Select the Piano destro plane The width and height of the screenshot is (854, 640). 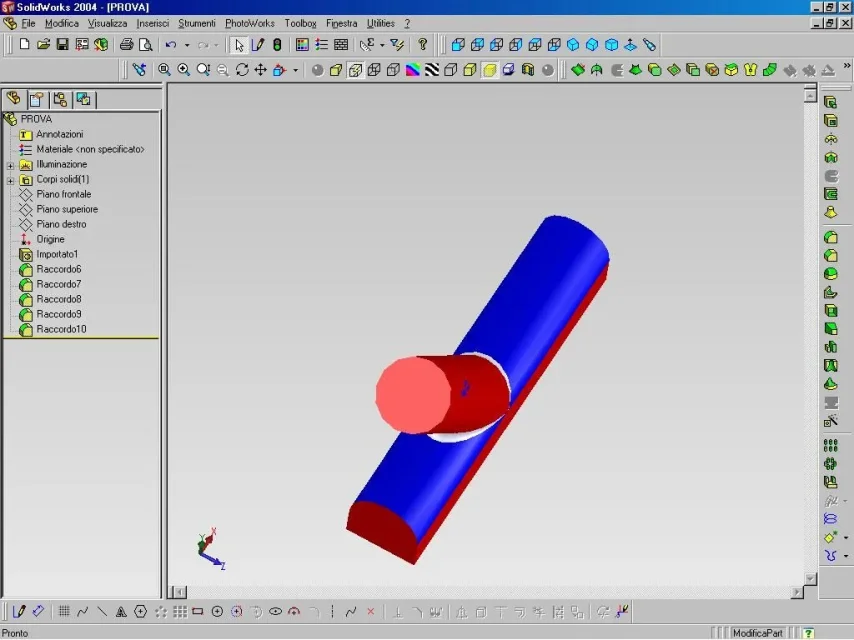click(61, 224)
